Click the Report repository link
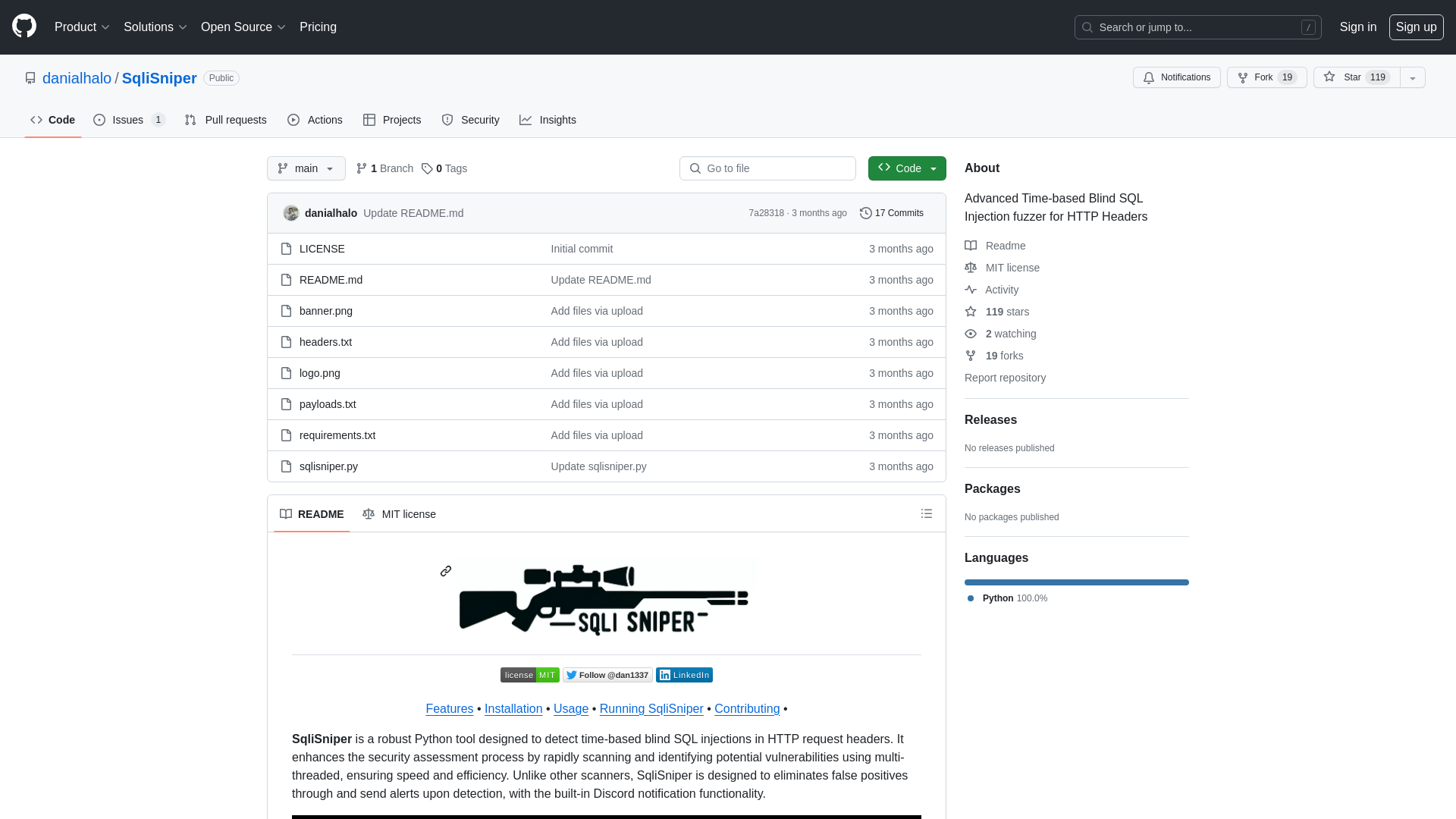This screenshot has width=1456, height=819. [1005, 378]
